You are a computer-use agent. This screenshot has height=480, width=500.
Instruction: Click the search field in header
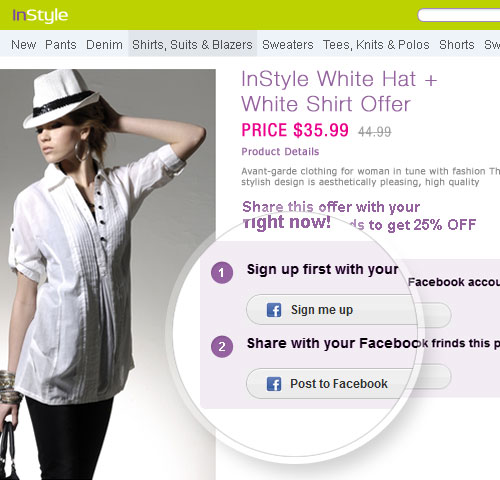pos(459,15)
